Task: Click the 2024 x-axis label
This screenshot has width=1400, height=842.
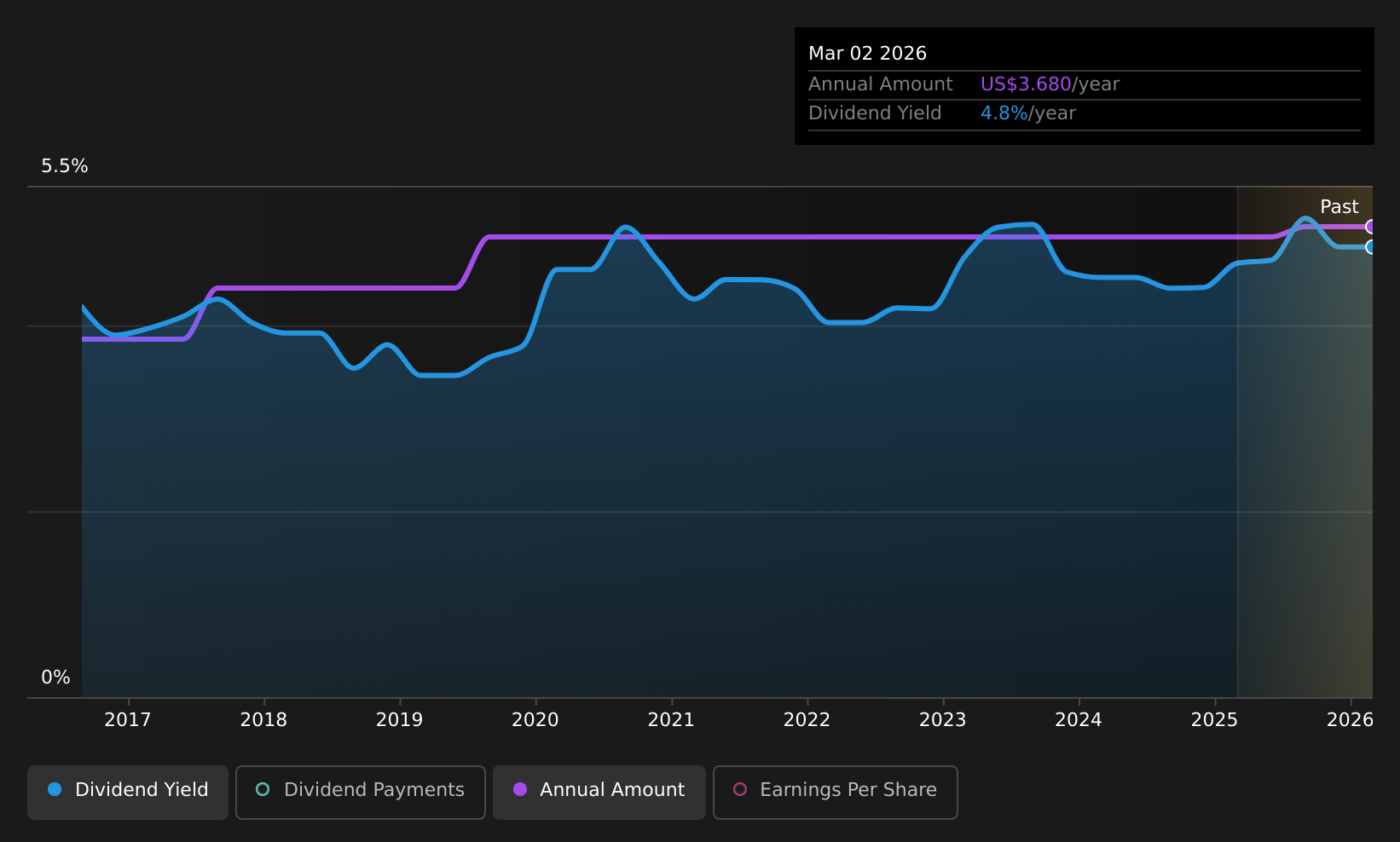Action: click(1079, 720)
